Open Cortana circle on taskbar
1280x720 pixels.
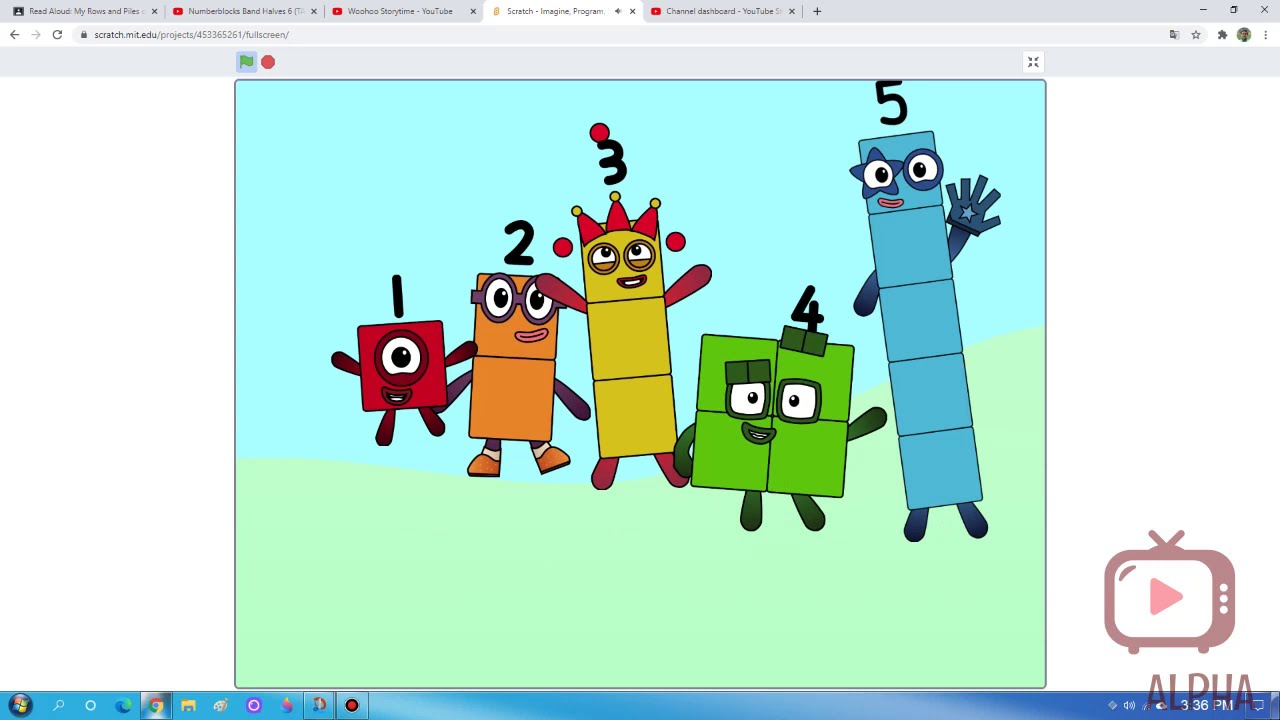point(90,705)
